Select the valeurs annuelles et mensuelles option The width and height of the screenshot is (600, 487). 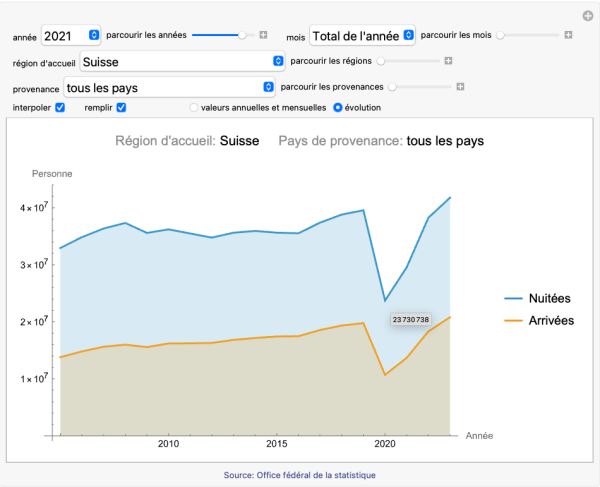click(x=194, y=107)
